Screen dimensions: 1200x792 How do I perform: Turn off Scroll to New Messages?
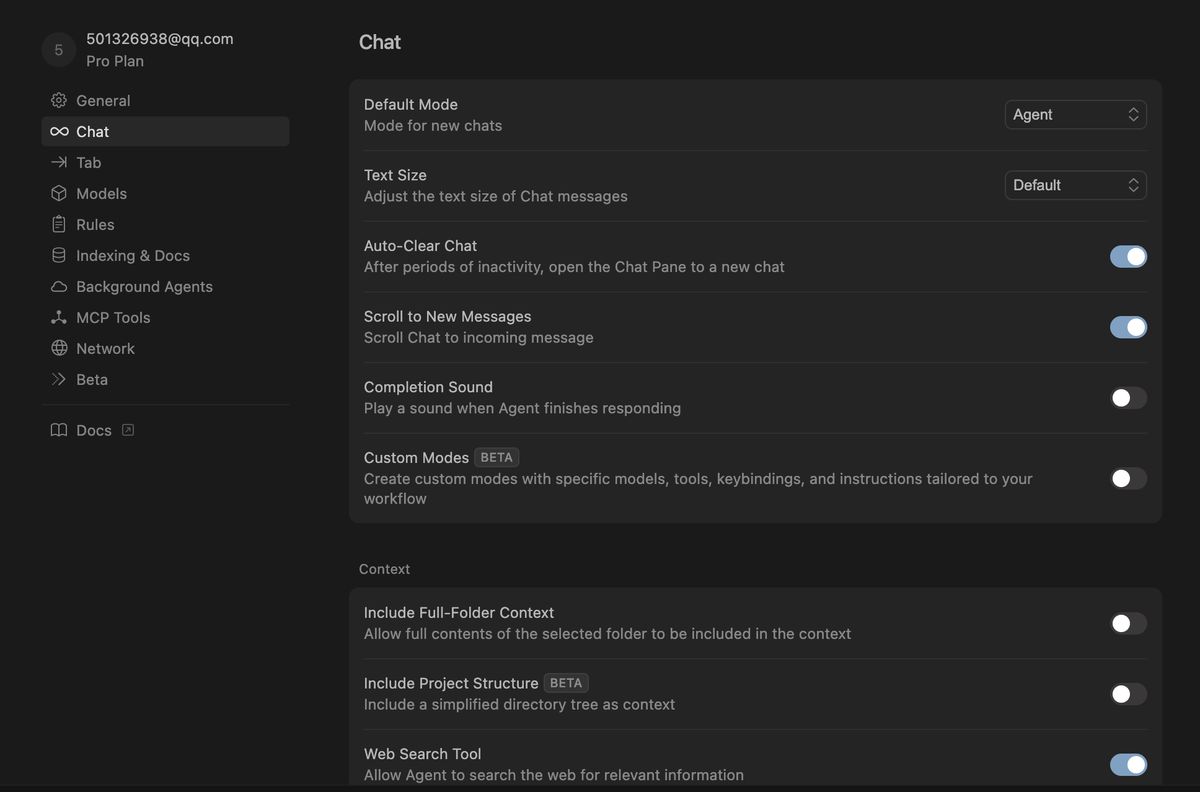coord(1128,326)
